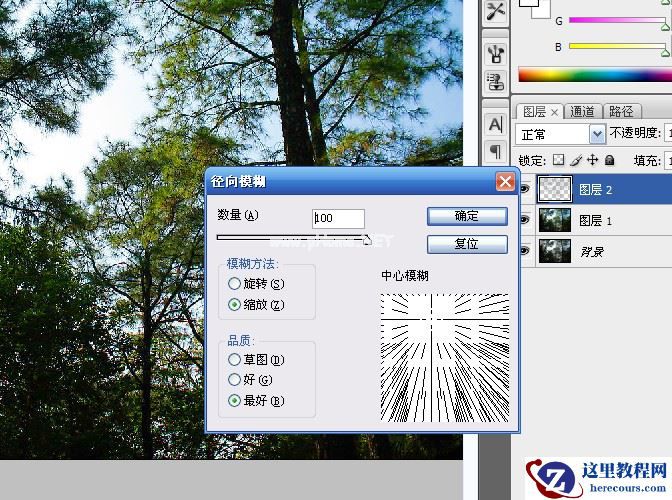This screenshot has height=500, width=672.
Task: Close the 径向模糊 dialog with the red X
Action: [505, 182]
